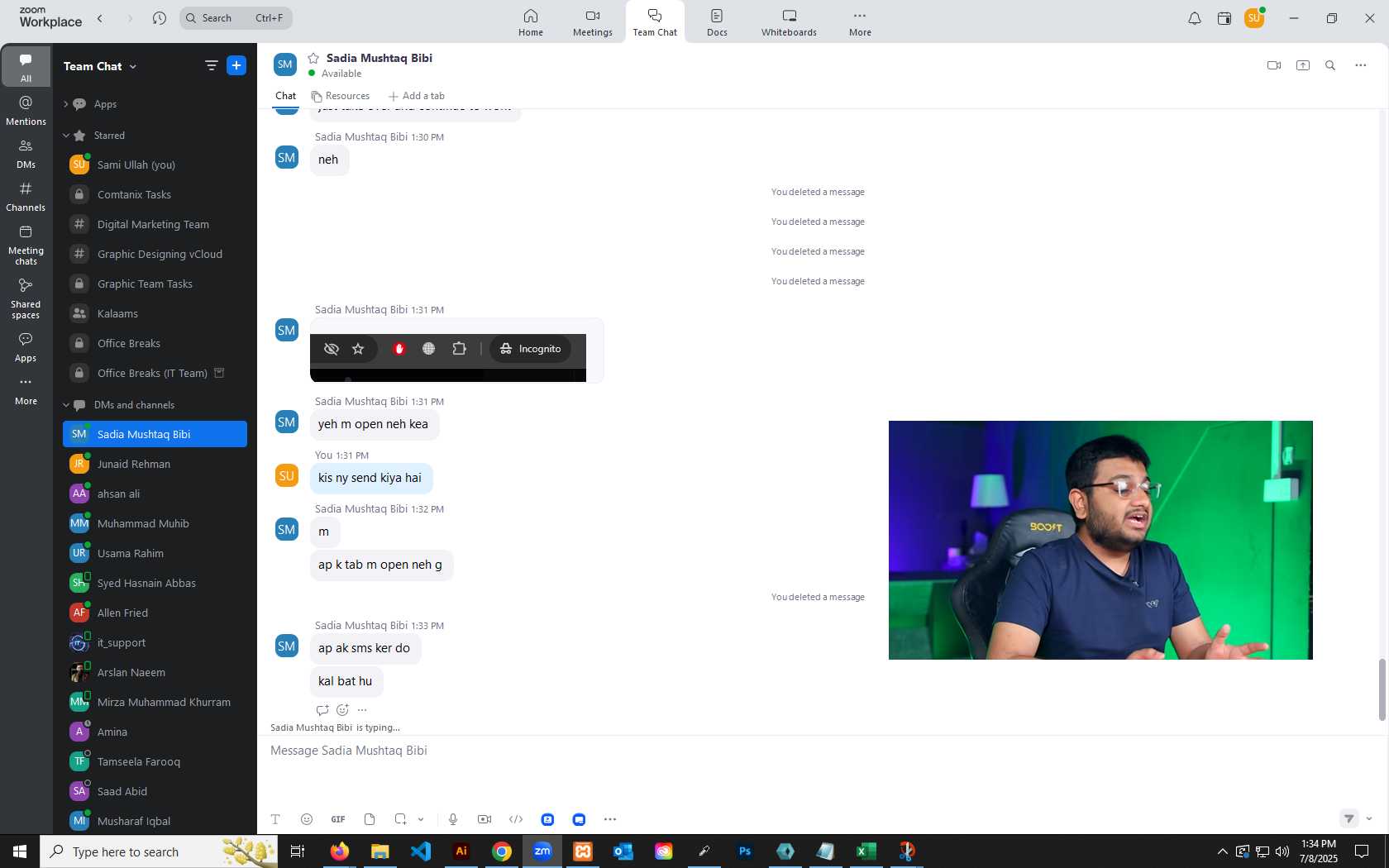
Task: Click the filter icon beside Team Chat
Action: [x=211, y=65]
